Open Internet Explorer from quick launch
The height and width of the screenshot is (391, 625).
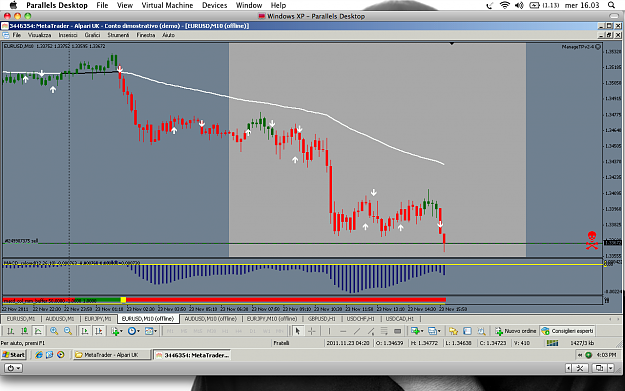[x=39, y=355]
